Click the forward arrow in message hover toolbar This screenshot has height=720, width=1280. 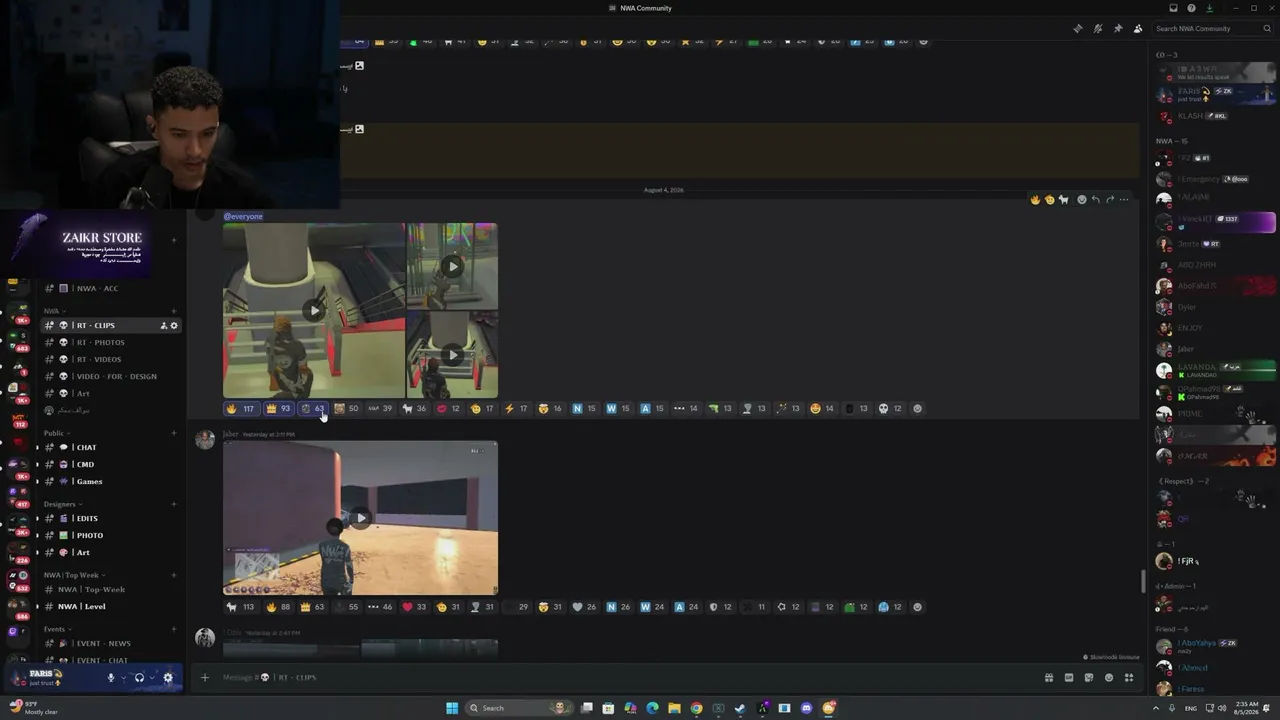1110,200
